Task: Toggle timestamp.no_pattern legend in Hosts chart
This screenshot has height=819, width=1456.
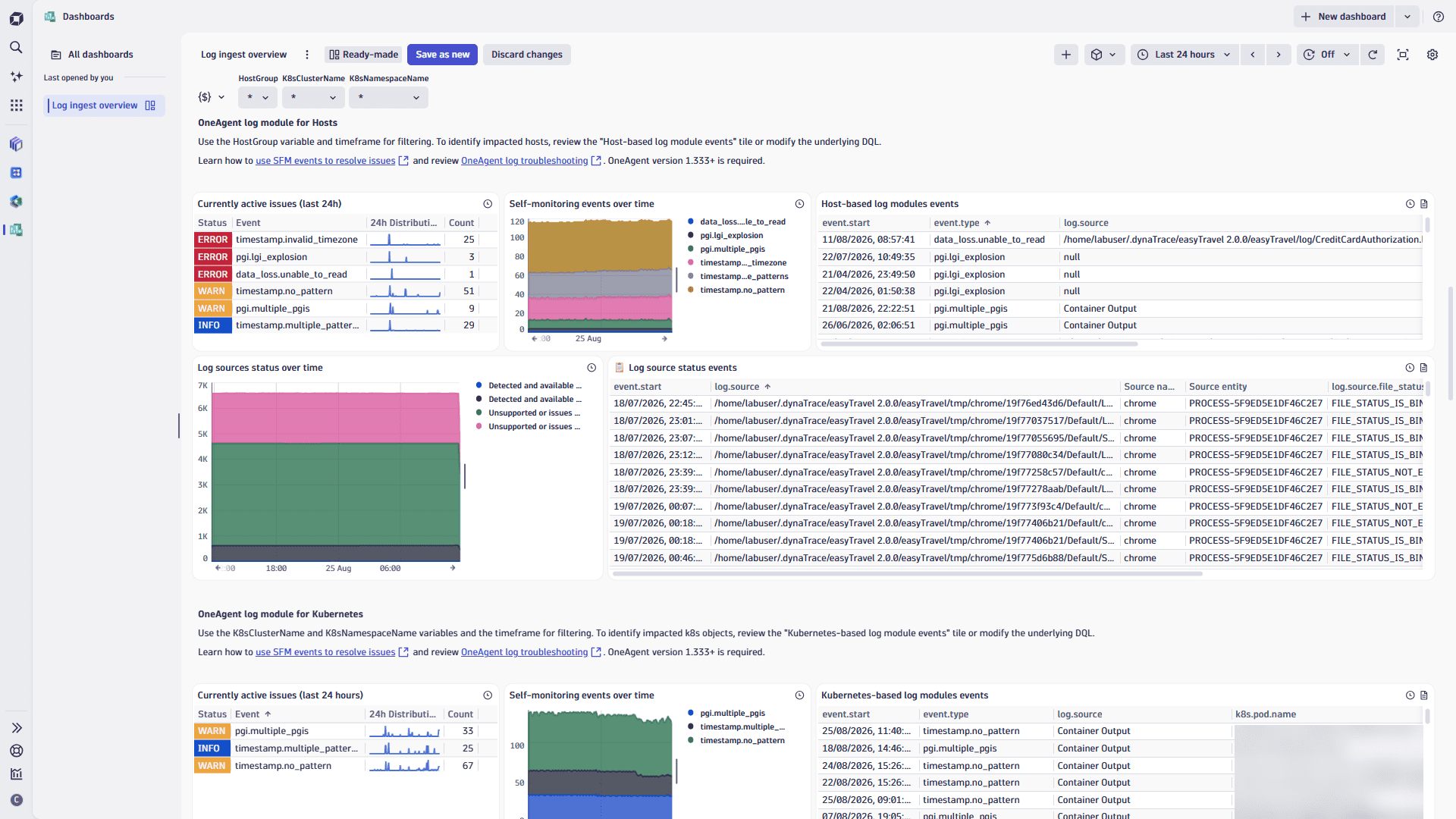Action: click(x=736, y=290)
